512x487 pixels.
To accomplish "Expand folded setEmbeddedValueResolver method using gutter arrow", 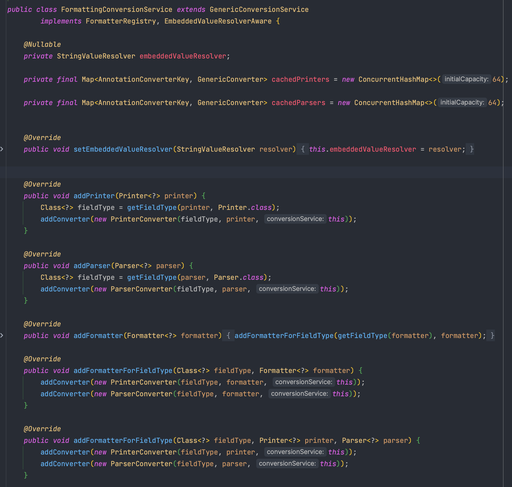I will pyautogui.click(x=1, y=149).
